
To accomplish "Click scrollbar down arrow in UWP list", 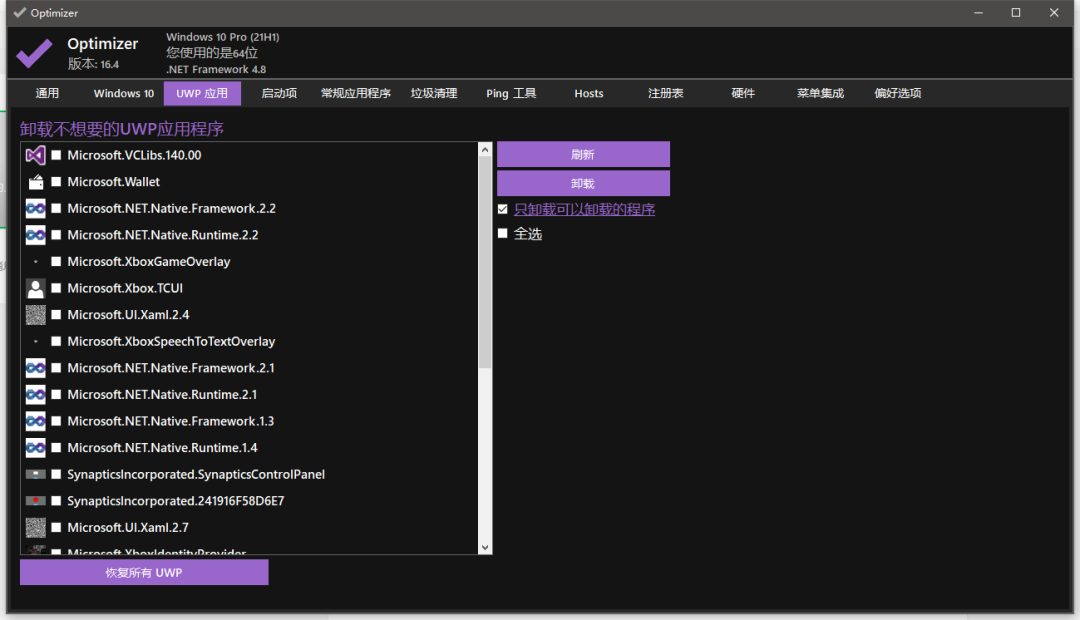I will point(485,548).
